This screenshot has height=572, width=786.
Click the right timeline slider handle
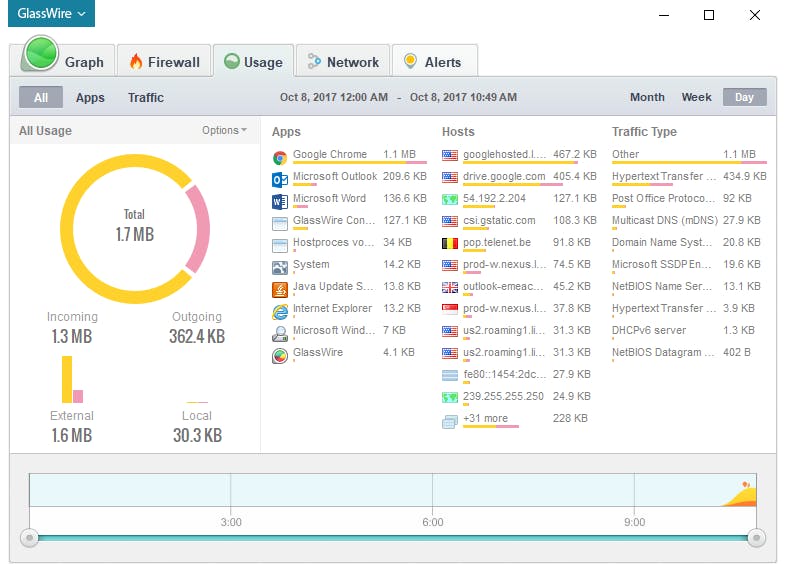pyautogui.click(x=756, y=538)
